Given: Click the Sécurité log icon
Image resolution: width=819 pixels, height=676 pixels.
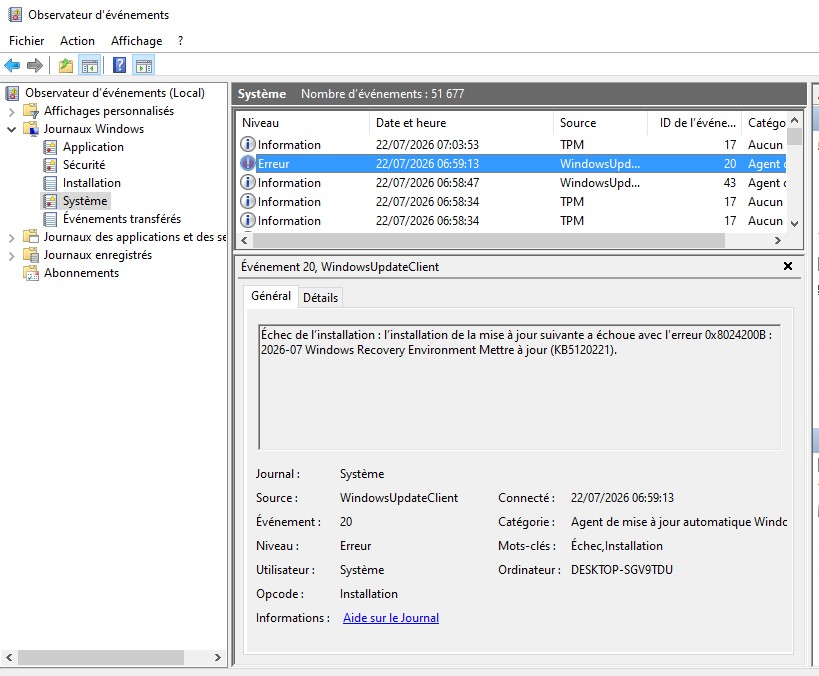Looking at the screenshot, I should coord(50,165).
